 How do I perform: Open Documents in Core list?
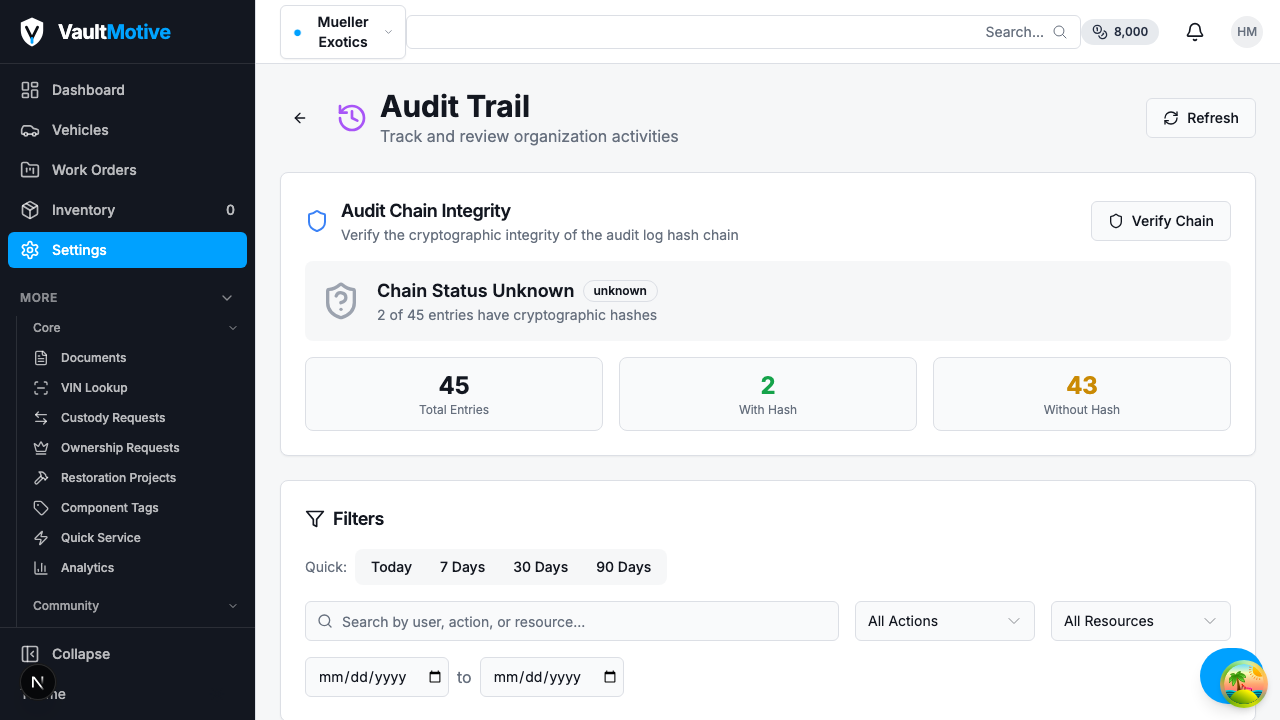click(x=135, y=358)
